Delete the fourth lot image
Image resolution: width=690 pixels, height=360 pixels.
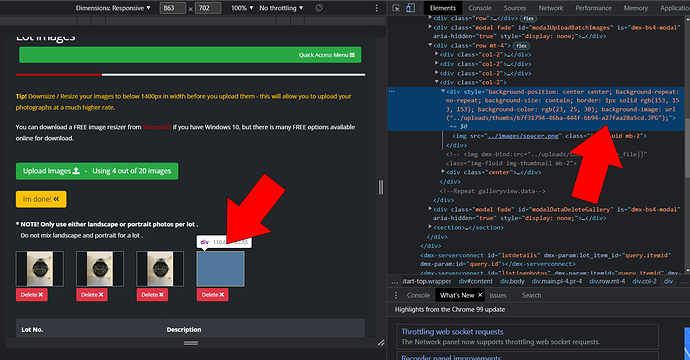pos(213,295)
